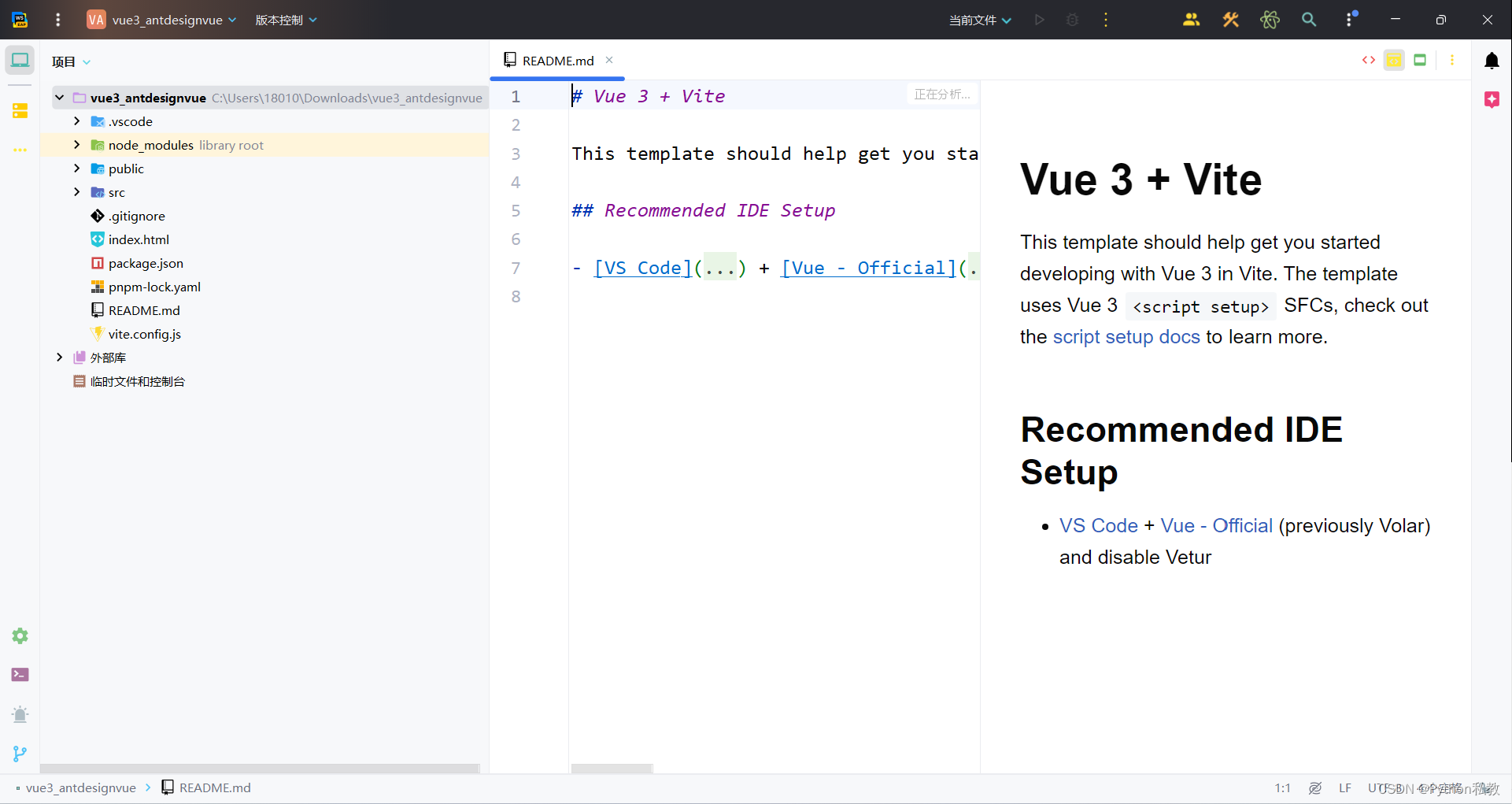Click the Run (play) button
The image size is (1512, 804).
[1039, 20]
